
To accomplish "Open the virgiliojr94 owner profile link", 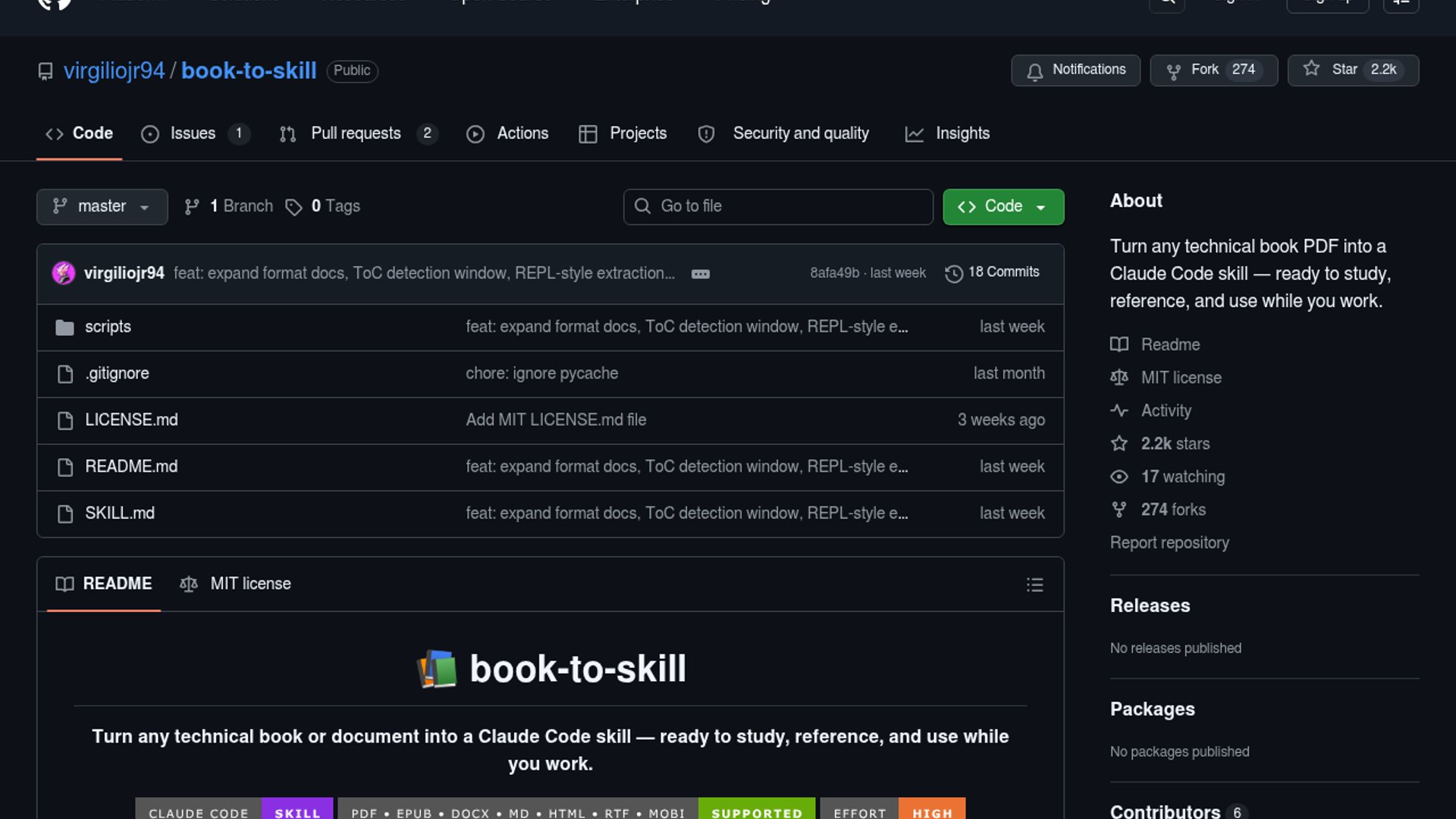I will click(114, 71).
